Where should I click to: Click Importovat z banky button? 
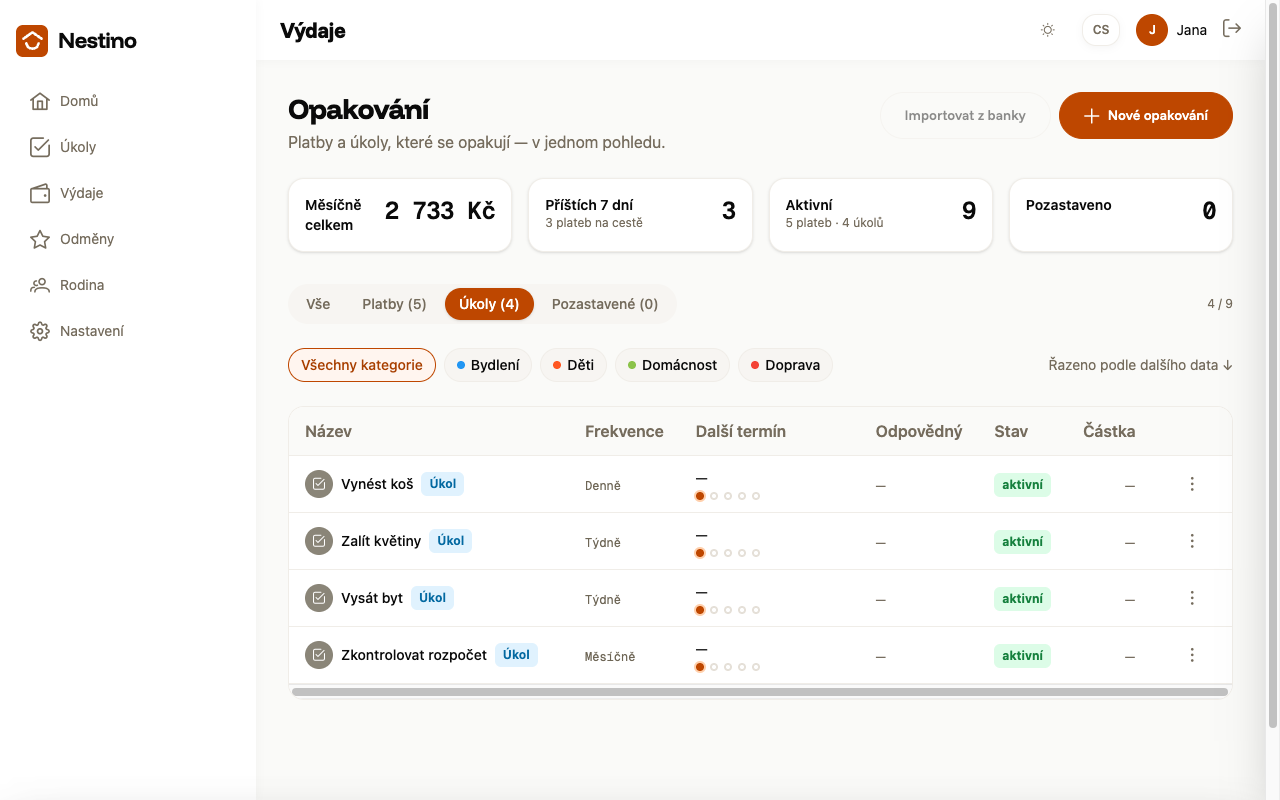click(965, 115)
